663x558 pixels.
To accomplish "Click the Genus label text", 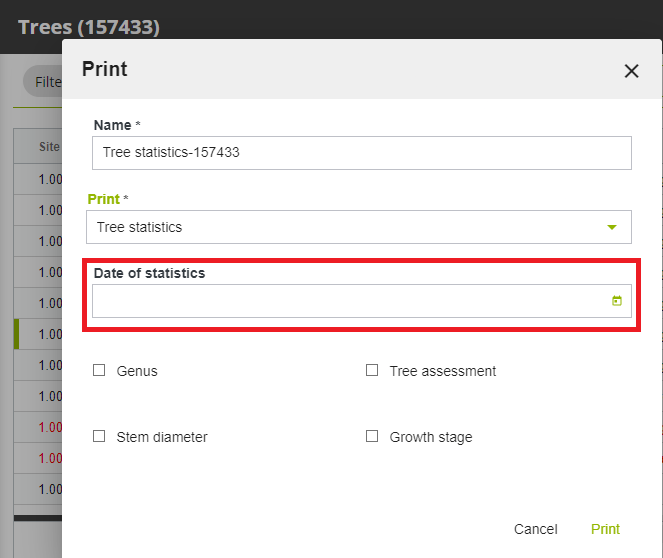I will 137,371.
